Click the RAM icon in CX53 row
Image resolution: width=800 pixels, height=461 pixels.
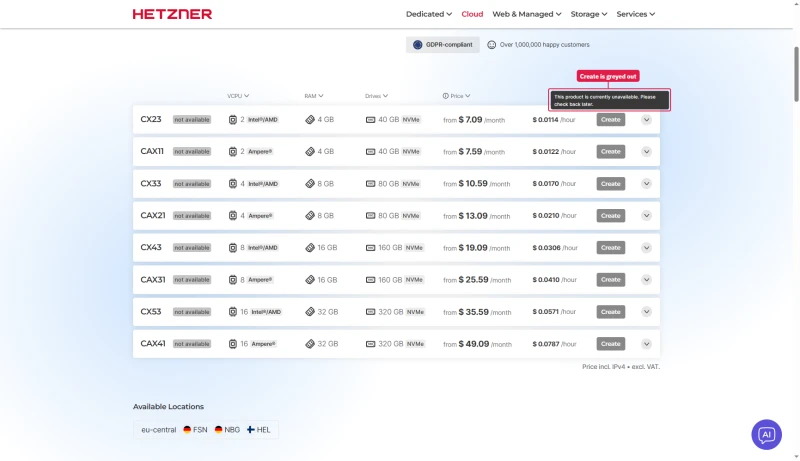click(x=310, y=312)
